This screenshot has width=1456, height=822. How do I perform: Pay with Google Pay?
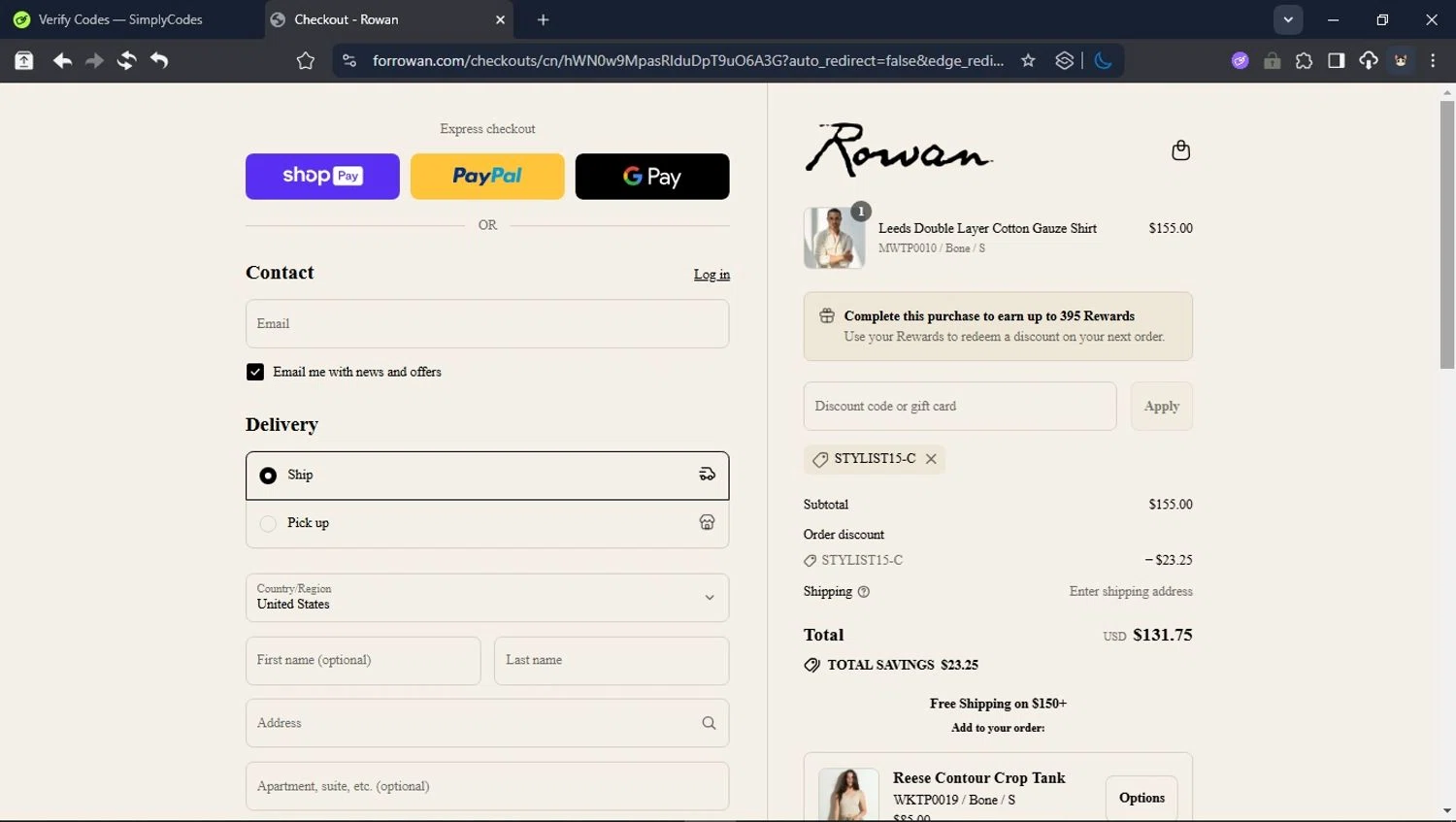(652, 177)
